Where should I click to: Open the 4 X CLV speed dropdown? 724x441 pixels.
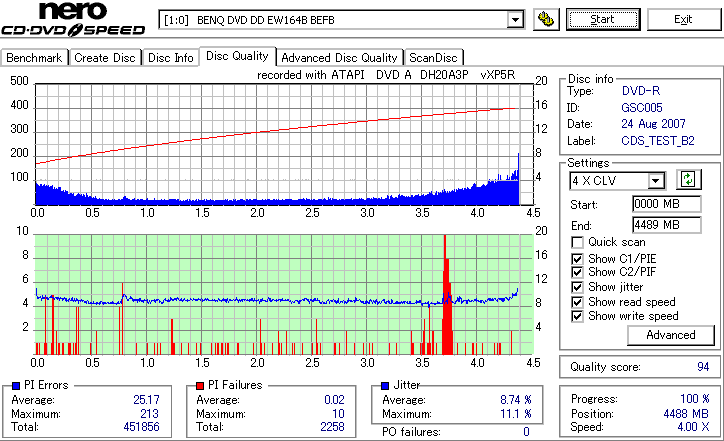pyautogui.click(x=656, y=181)
